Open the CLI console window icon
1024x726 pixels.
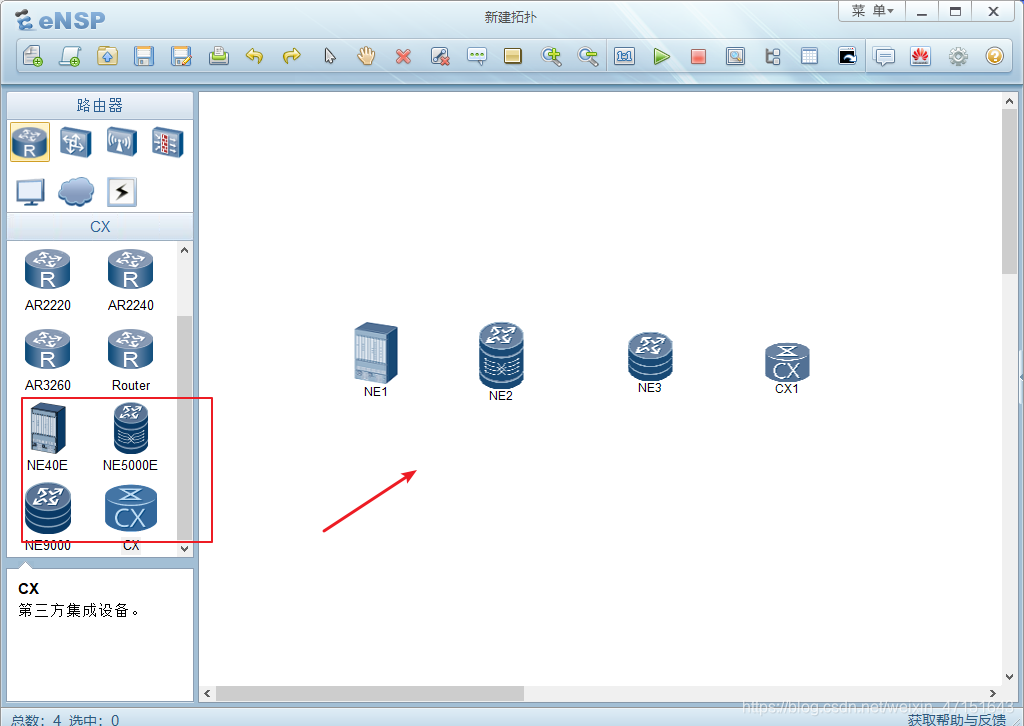click(847, 56)
